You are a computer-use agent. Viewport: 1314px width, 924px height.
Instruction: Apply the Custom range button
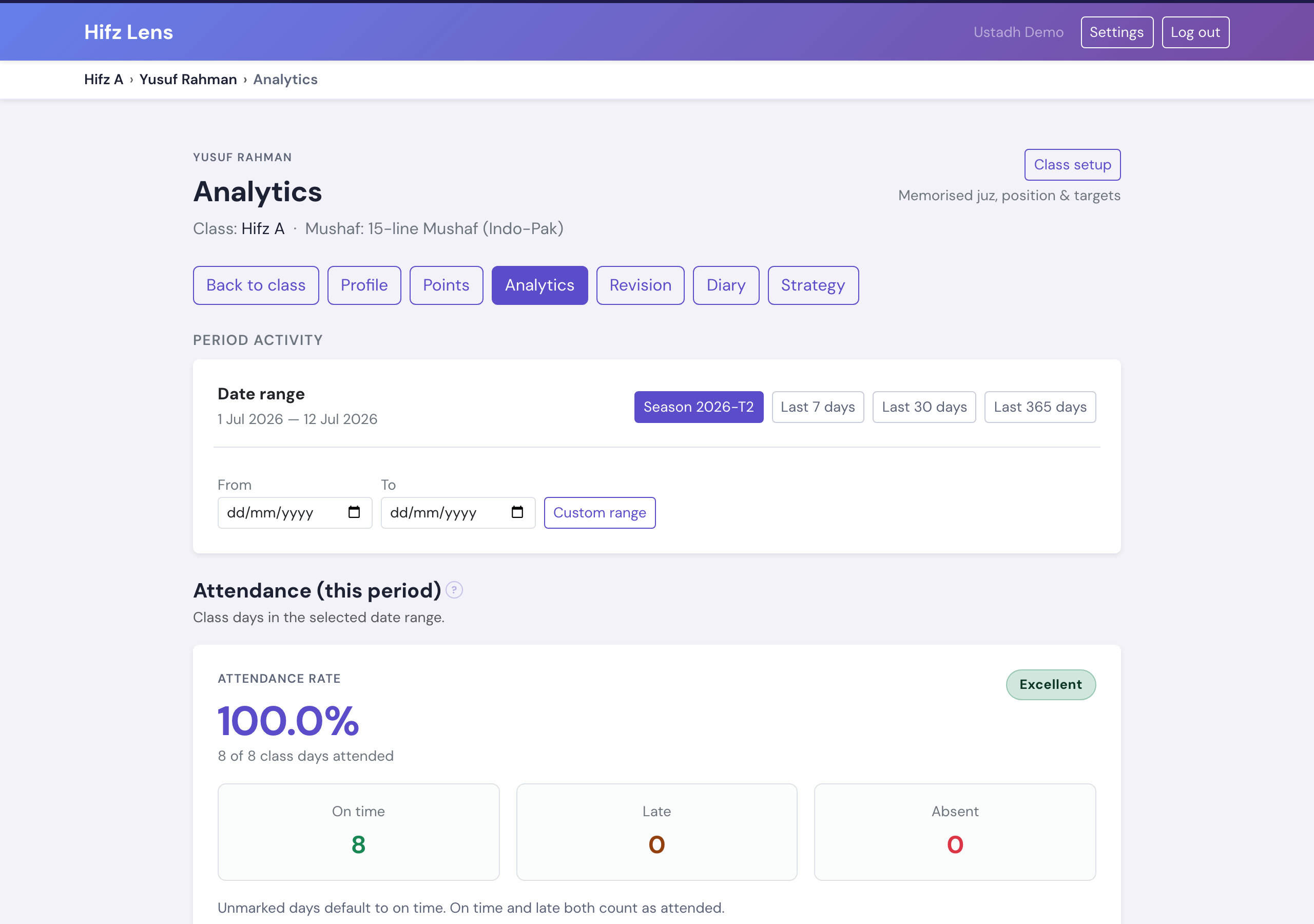click(x=599, y=512)
